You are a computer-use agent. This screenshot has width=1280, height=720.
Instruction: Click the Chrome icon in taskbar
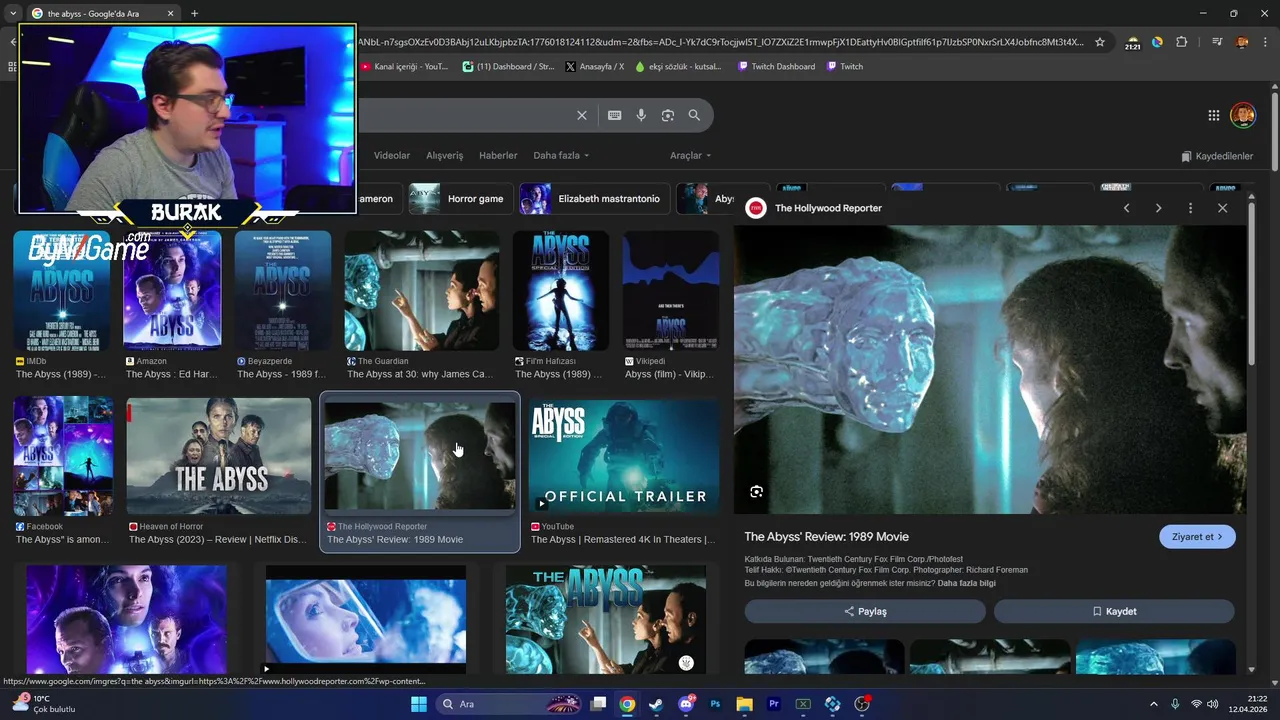[x=626, y=704]
